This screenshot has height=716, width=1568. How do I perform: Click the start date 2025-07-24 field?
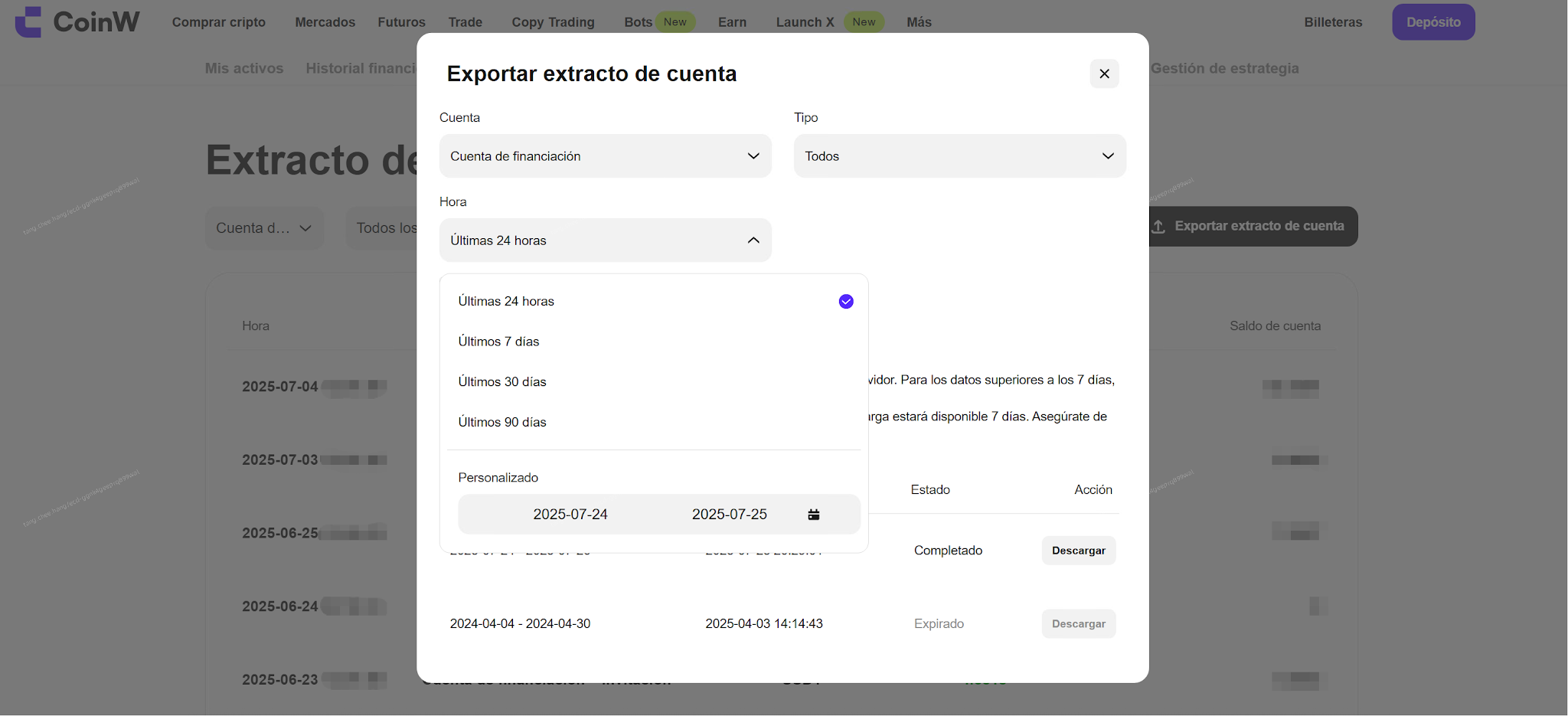click(570, 515)
